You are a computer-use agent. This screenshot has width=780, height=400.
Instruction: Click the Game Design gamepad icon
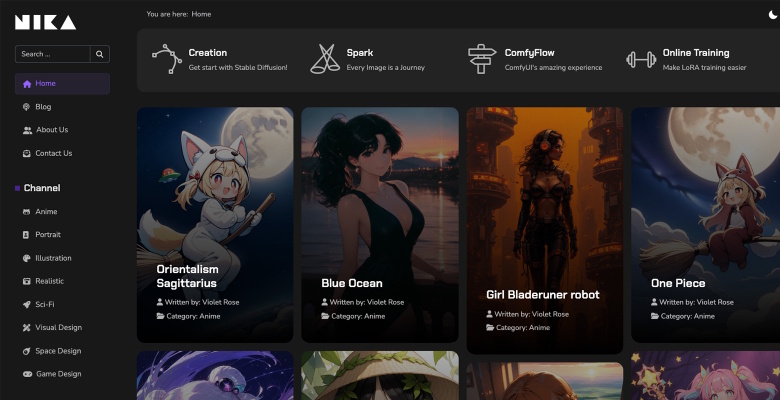click(x=27, y=374)
